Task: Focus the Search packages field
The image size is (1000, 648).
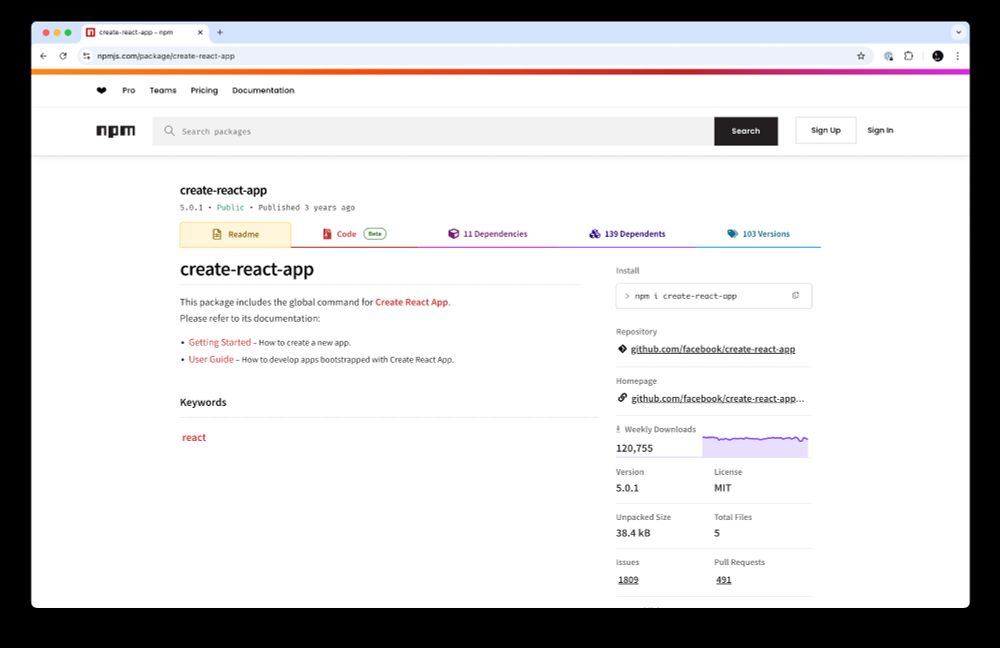Action: [x=433, y=131]
